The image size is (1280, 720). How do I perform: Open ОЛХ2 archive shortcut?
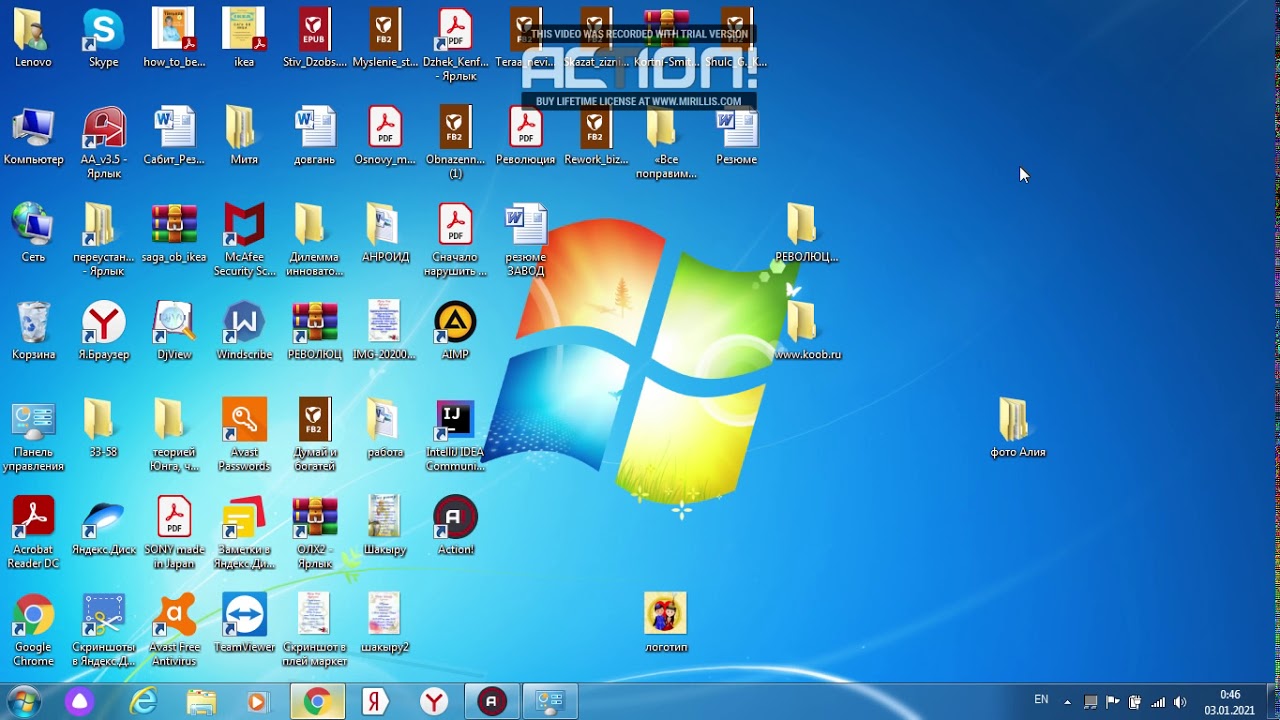point(314,532)
